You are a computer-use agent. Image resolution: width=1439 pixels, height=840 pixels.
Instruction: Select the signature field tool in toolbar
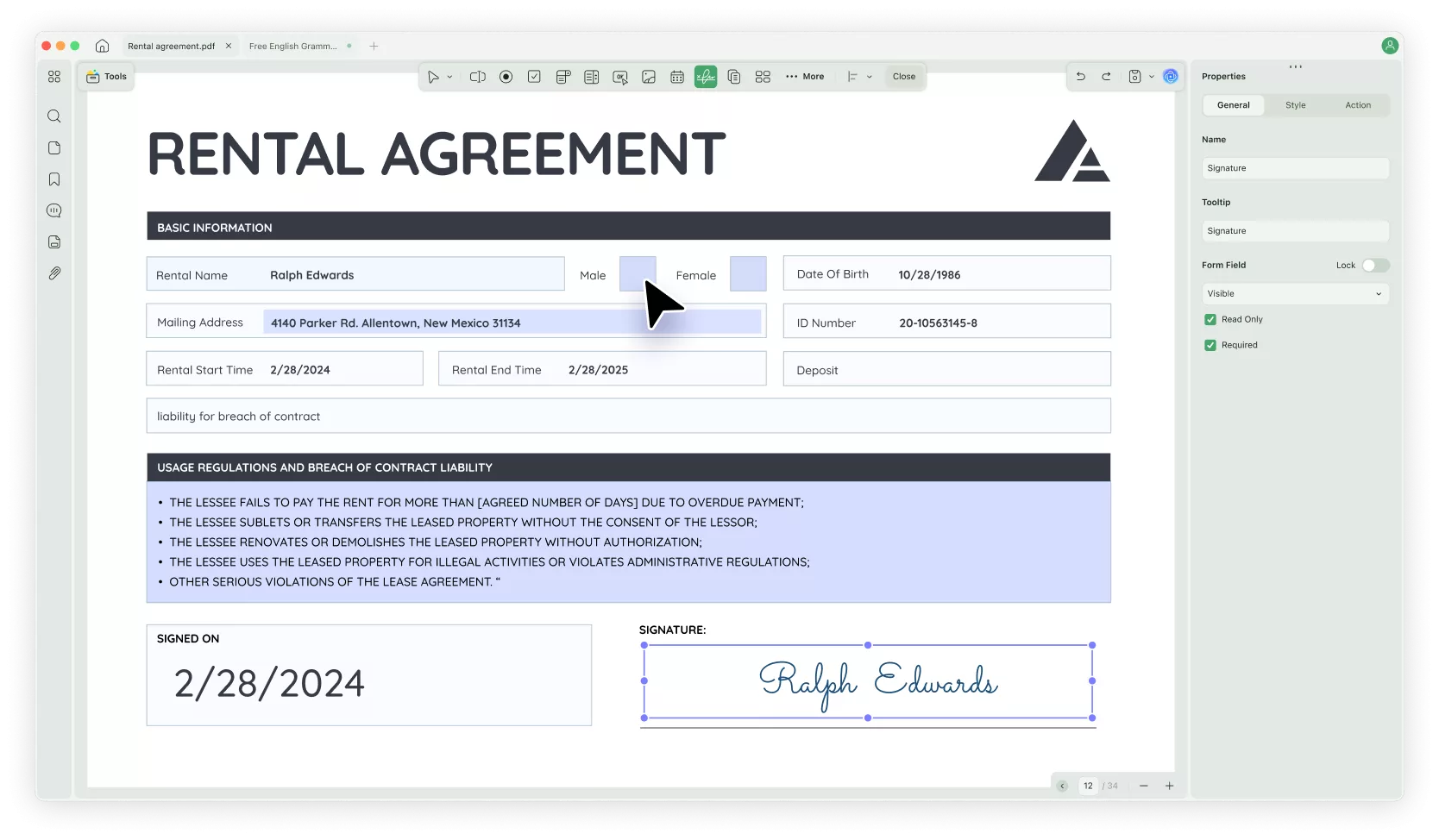705,76
